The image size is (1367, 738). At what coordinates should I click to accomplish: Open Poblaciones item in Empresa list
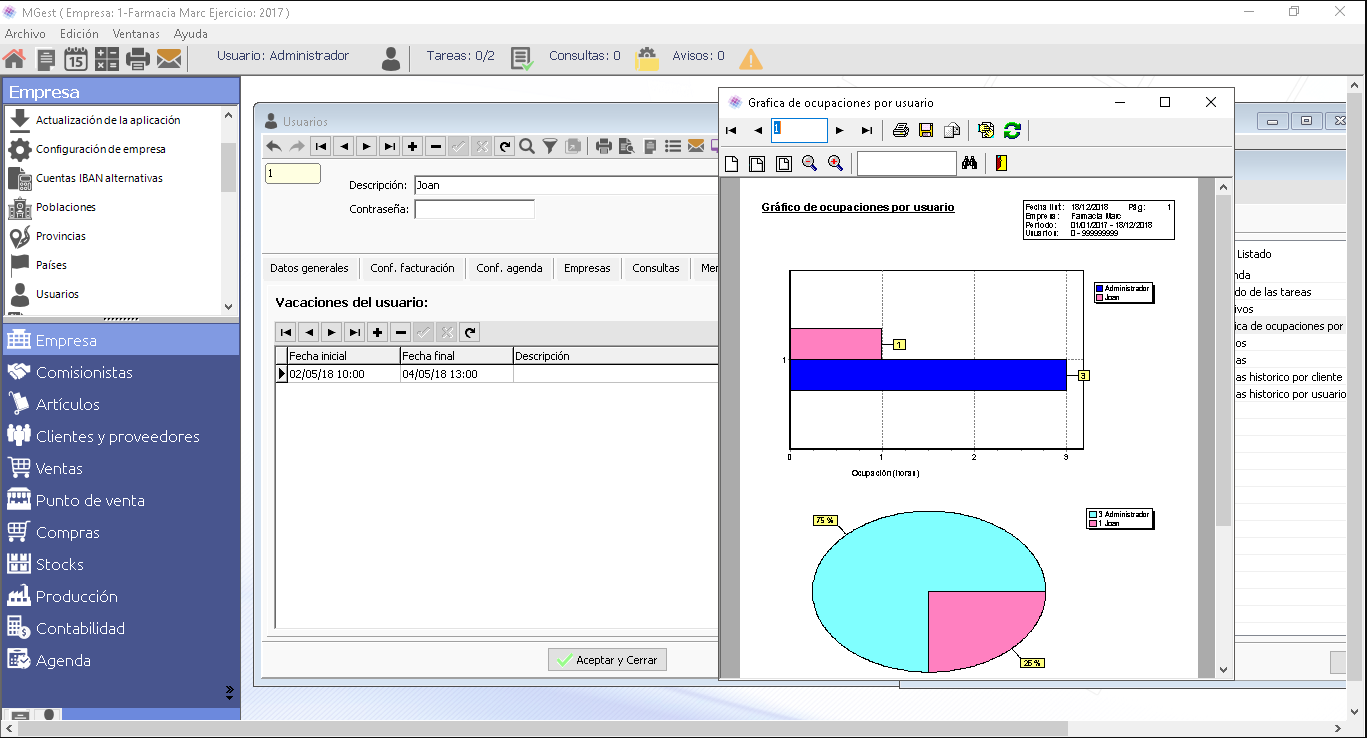click(66, 207)
